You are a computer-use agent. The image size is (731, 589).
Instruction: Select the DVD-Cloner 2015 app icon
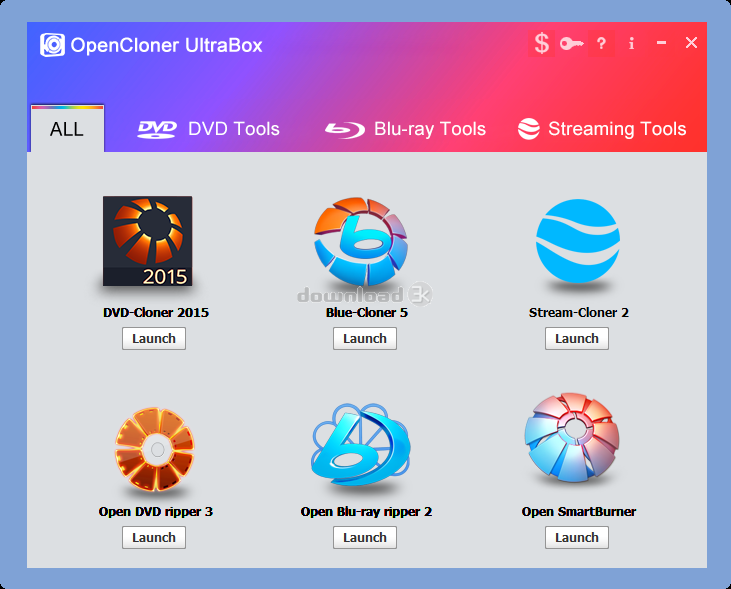[x=147, y=241]
